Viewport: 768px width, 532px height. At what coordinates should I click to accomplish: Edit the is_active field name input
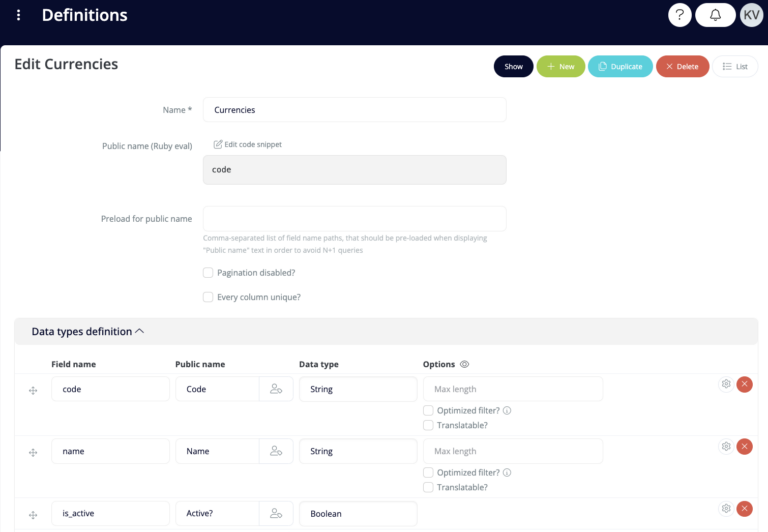(x=110, y=513)
